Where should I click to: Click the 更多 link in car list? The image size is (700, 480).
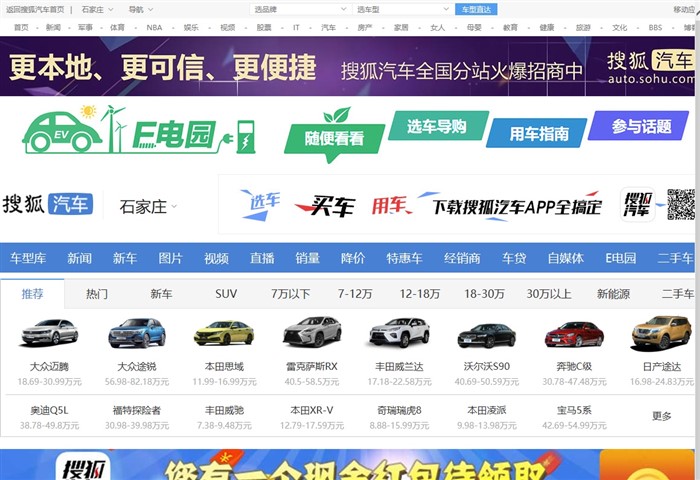(662, 416)
